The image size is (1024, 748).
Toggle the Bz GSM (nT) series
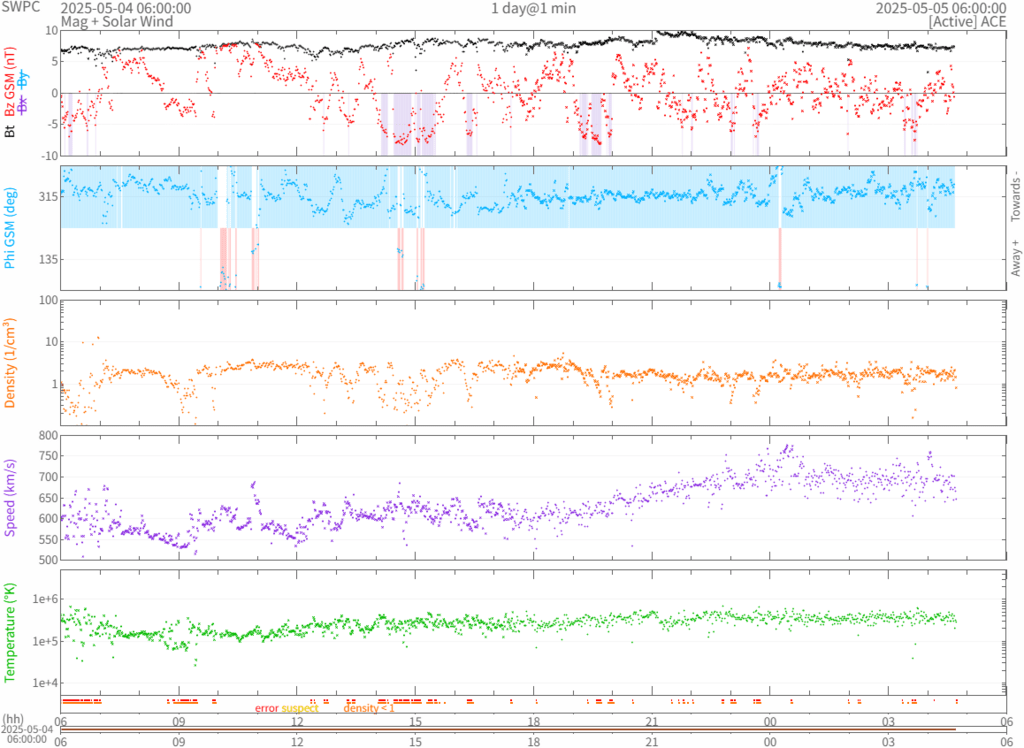10,84
